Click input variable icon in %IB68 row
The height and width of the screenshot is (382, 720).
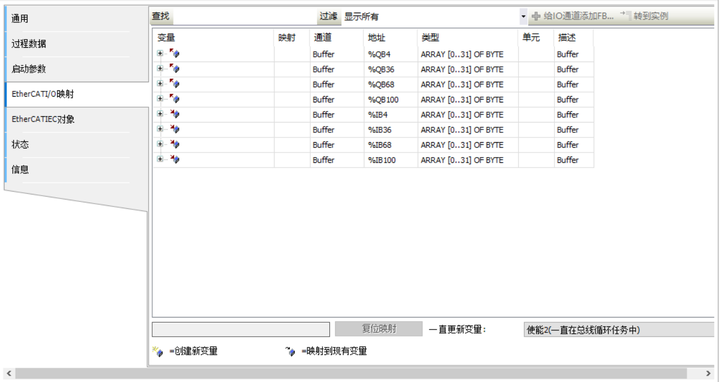pos(174,145)
